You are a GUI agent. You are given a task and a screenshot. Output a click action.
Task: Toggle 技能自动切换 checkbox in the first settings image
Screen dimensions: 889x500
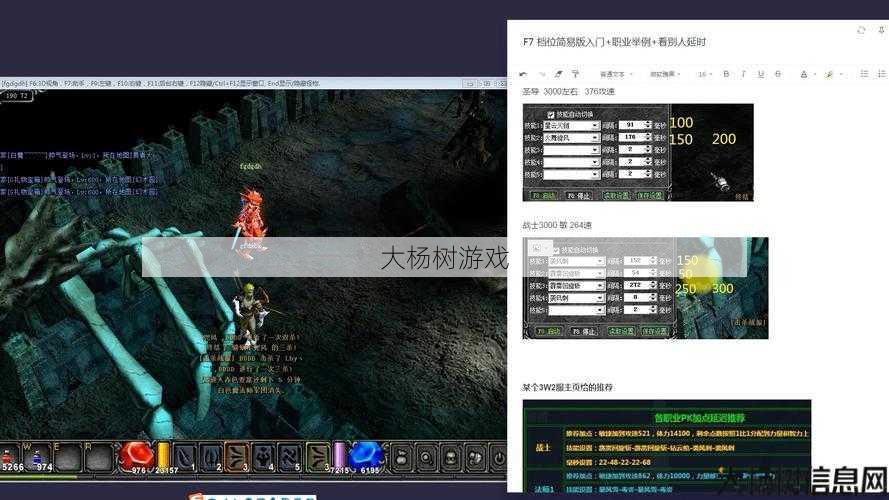(551, 115)
